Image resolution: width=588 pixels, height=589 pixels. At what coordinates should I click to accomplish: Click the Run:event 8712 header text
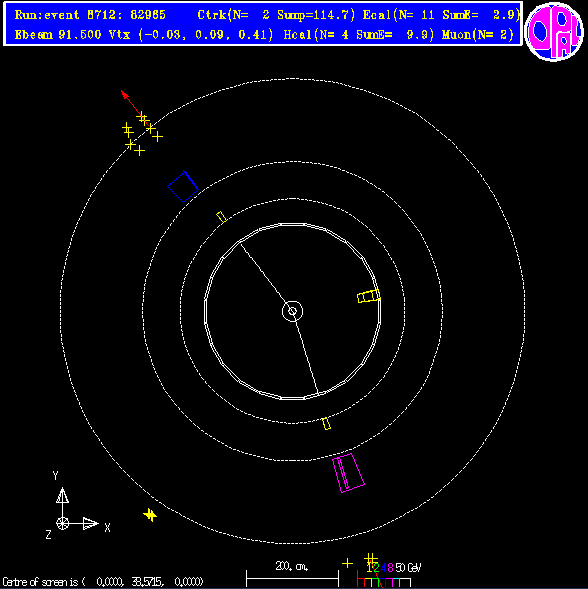click(90, 15)
